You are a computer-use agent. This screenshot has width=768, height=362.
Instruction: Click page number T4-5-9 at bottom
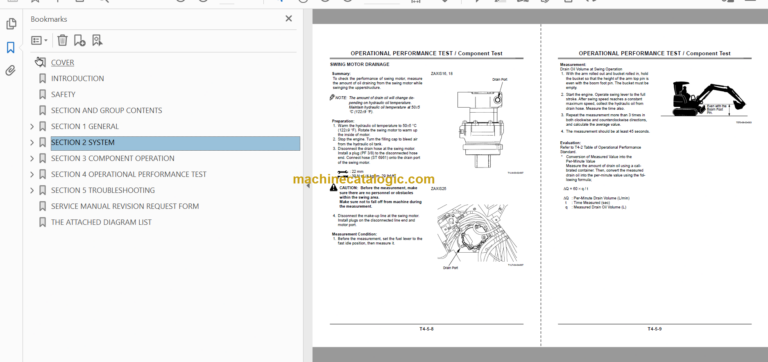pyautogui.click(x=654, y=329)
